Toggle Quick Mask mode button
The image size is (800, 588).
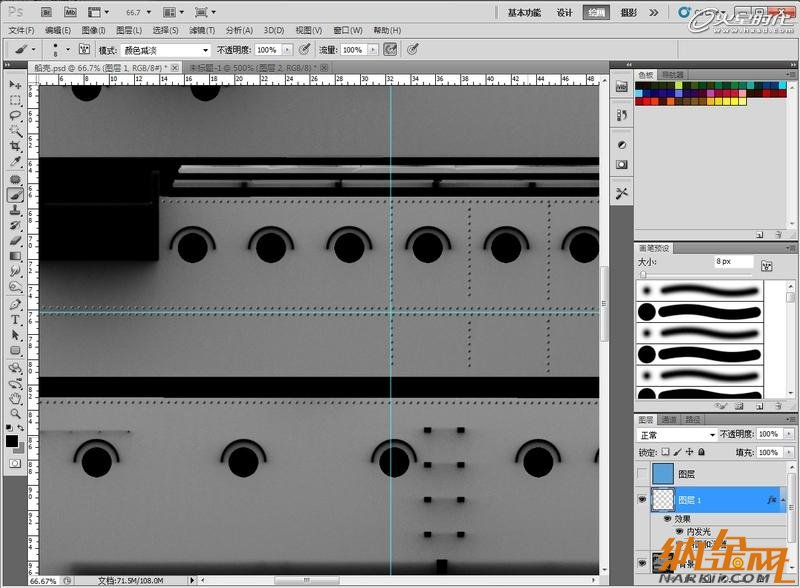click(x=15, y=463)
